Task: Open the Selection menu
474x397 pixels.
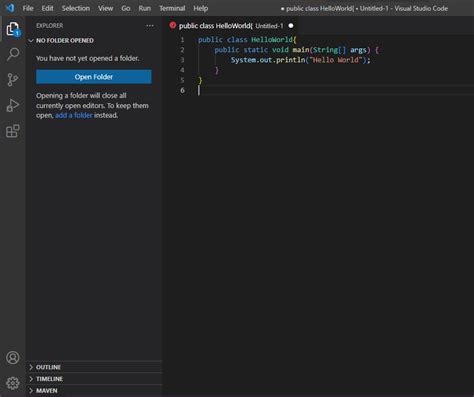Action: (76, 8)
